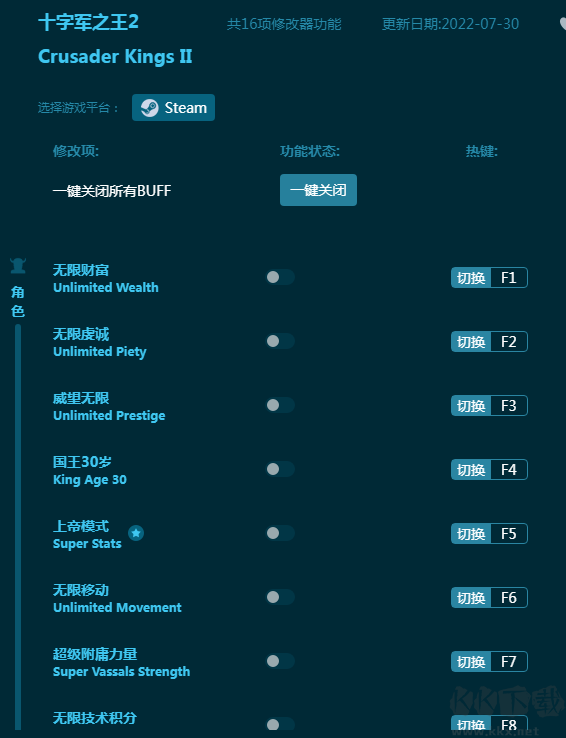Toggle the Unlimited Wealth switch
Image resolution: width=566 pixels, height=738 pixels.
point(280,277)
